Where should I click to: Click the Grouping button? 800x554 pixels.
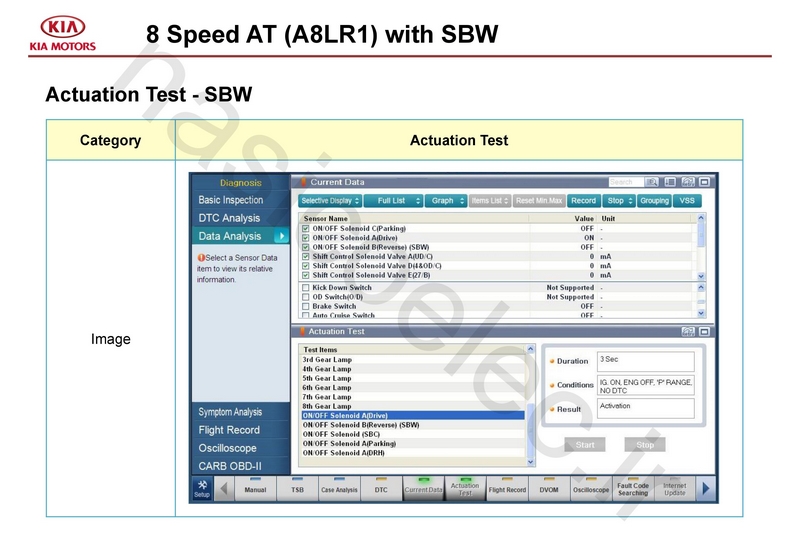tap(654, 200)
